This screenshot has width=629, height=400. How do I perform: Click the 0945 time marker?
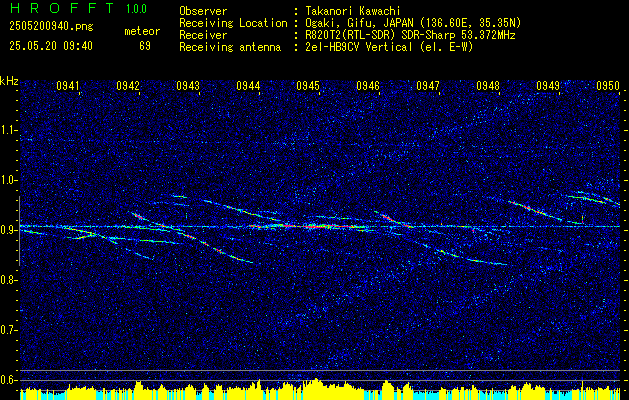pyautogui.click(x=308, y=85)
